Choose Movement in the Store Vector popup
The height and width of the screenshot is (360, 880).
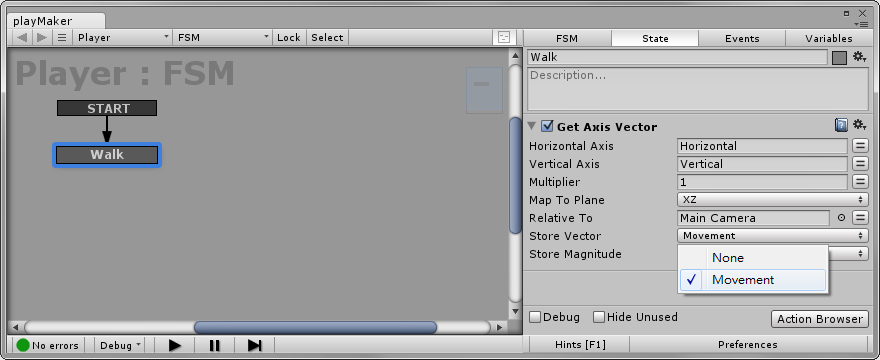click(x=753, y=280)
